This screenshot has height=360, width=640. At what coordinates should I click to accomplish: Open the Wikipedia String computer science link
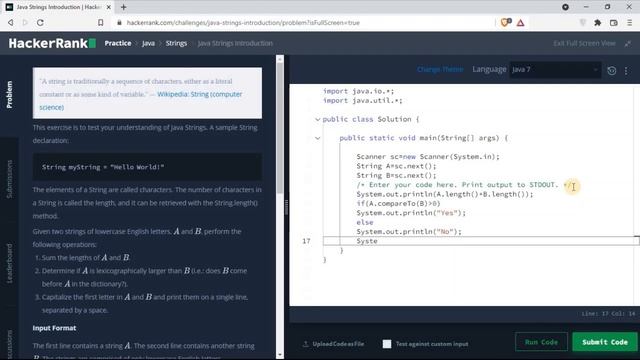pyautogui.click(x=141, y=100)
